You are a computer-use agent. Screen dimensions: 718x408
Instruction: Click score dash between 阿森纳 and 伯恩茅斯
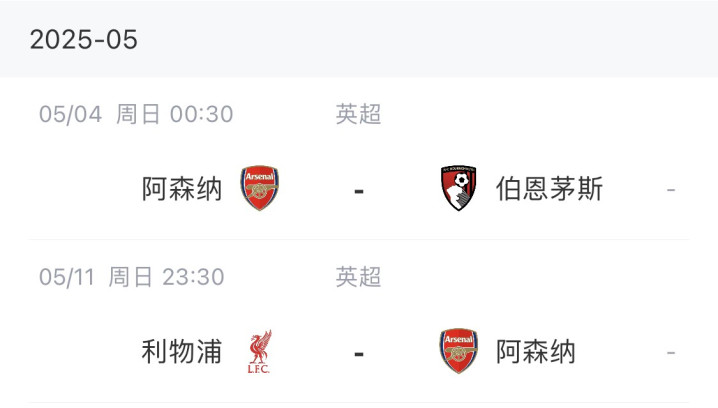click(x=359, y=189)
